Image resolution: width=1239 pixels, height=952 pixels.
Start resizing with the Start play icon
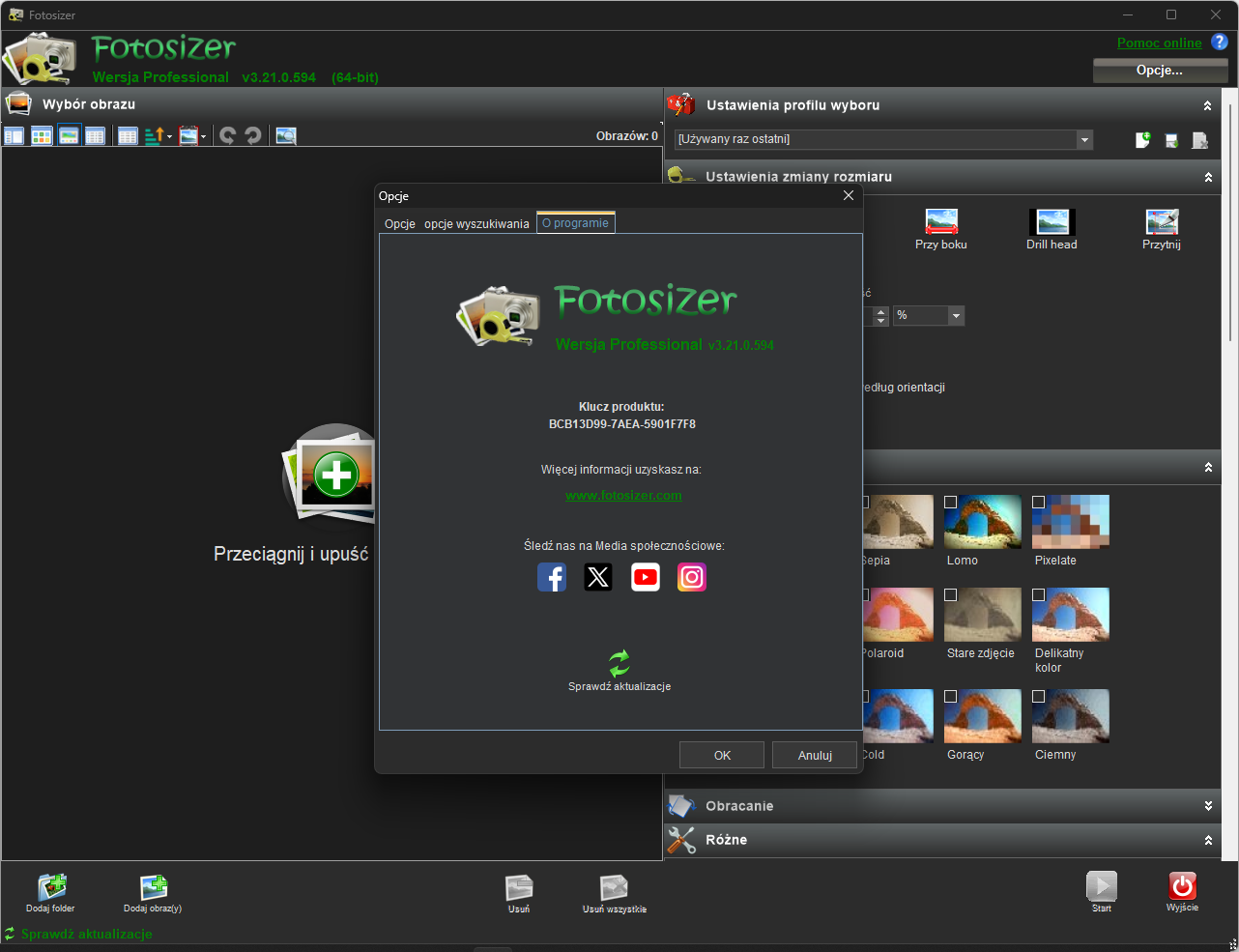1102,886
